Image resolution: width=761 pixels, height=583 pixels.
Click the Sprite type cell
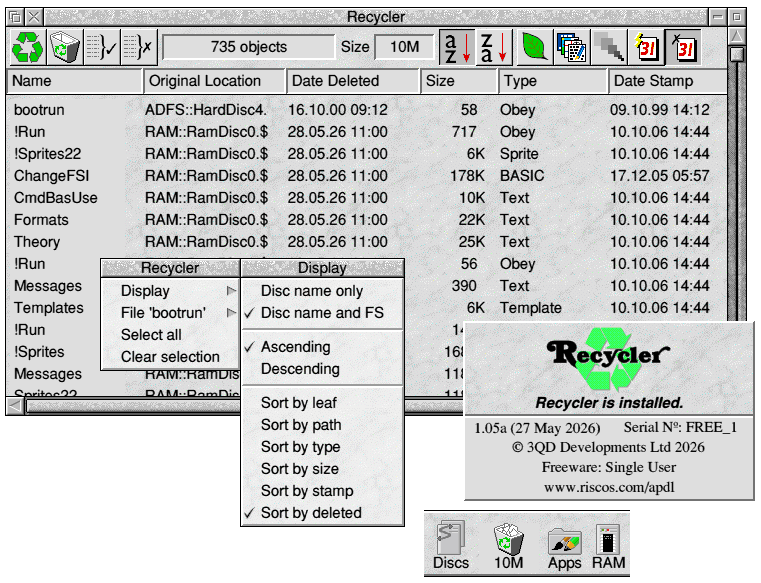[519, 154]
